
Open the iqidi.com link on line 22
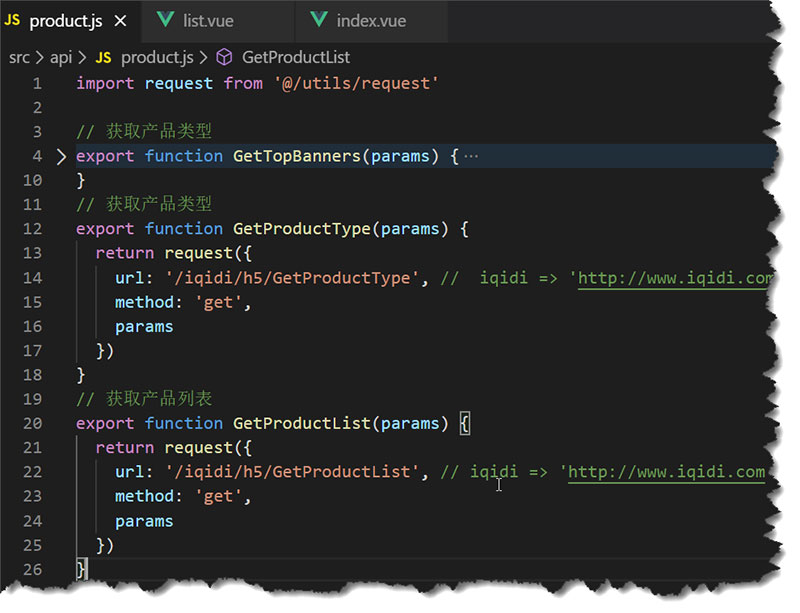point(666,472)
